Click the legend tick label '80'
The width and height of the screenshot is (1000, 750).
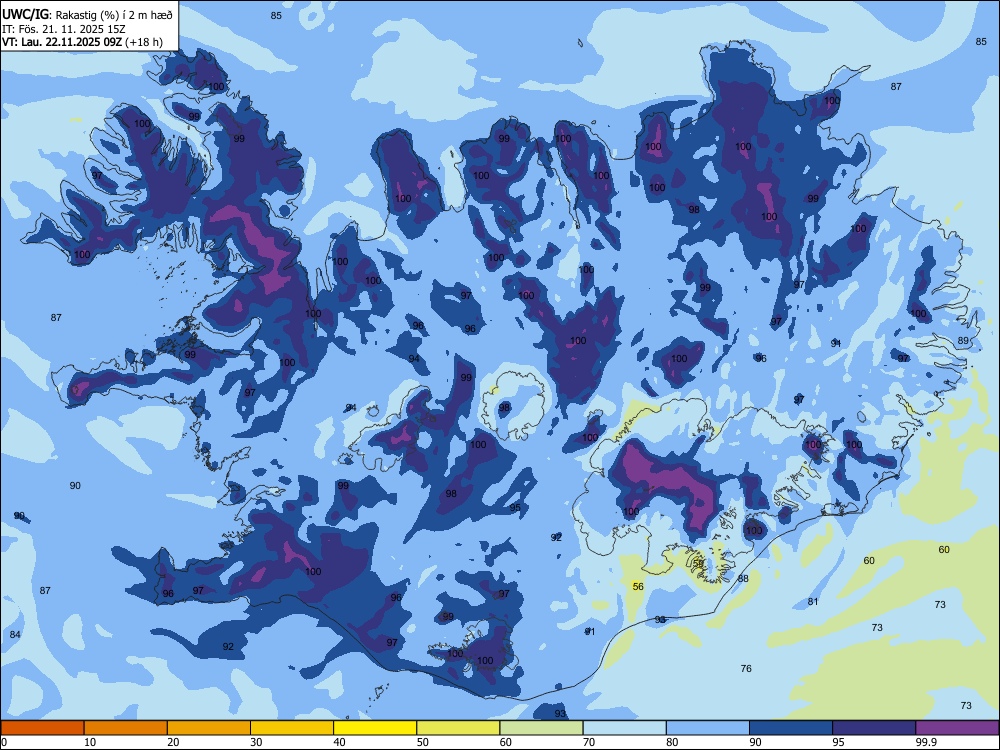[x=672, y=742]
